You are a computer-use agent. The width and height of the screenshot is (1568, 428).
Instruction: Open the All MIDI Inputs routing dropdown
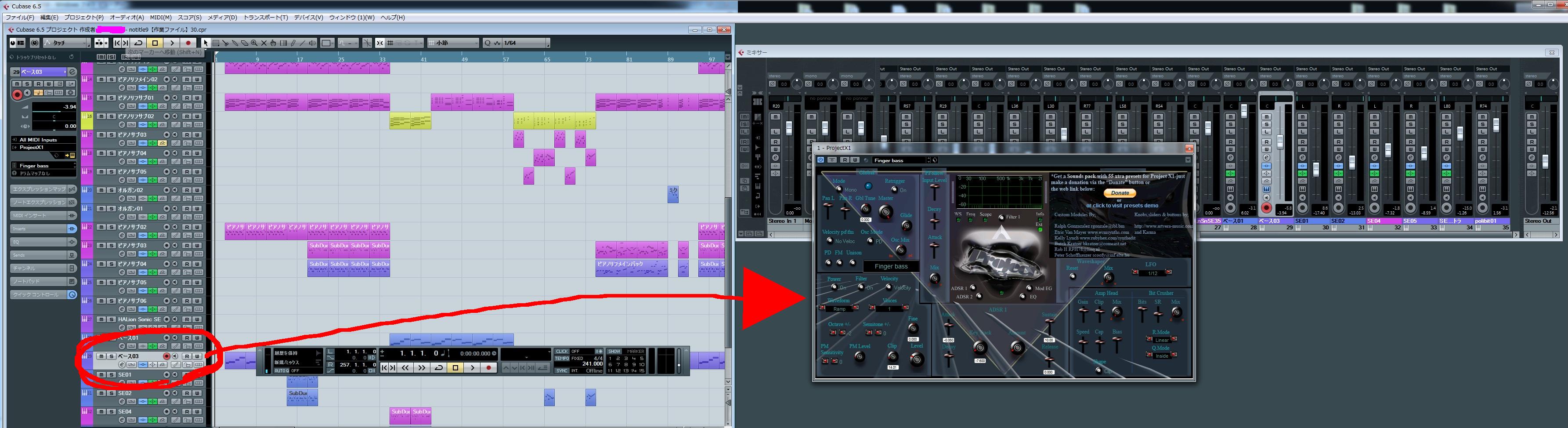(x=43, y=140)
